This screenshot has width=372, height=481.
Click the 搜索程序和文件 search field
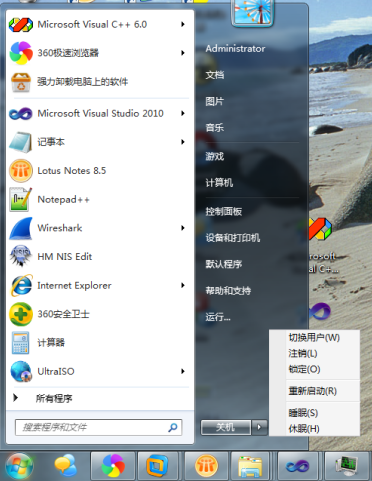pos(98,427)
